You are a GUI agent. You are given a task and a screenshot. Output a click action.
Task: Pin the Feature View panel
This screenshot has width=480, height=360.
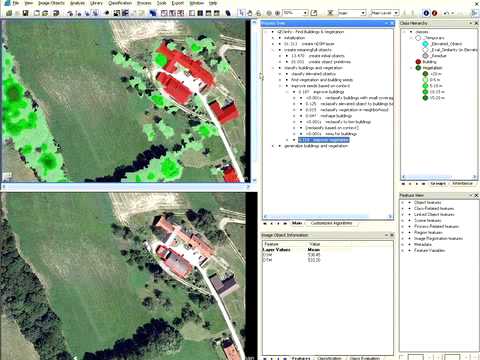[471, 195]
